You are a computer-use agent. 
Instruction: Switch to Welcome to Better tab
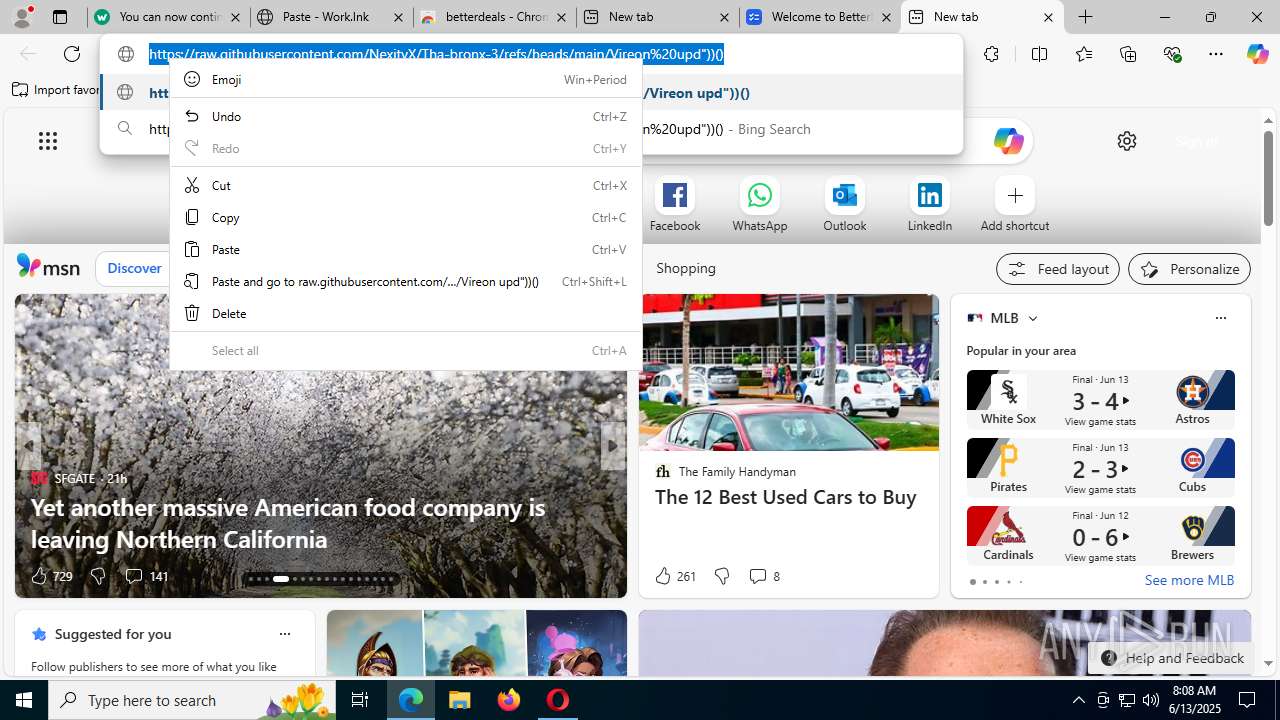coord(819,17)
